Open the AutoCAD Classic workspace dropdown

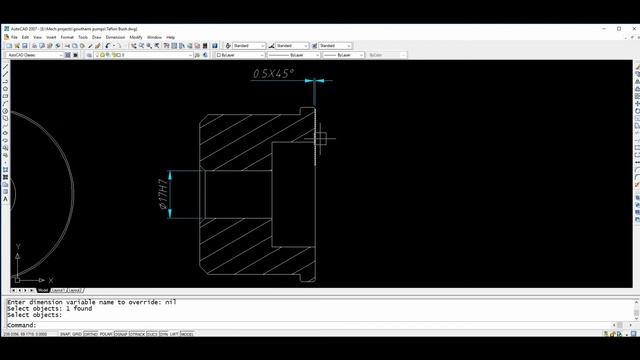pyautogui.click(x=35, y=55)
